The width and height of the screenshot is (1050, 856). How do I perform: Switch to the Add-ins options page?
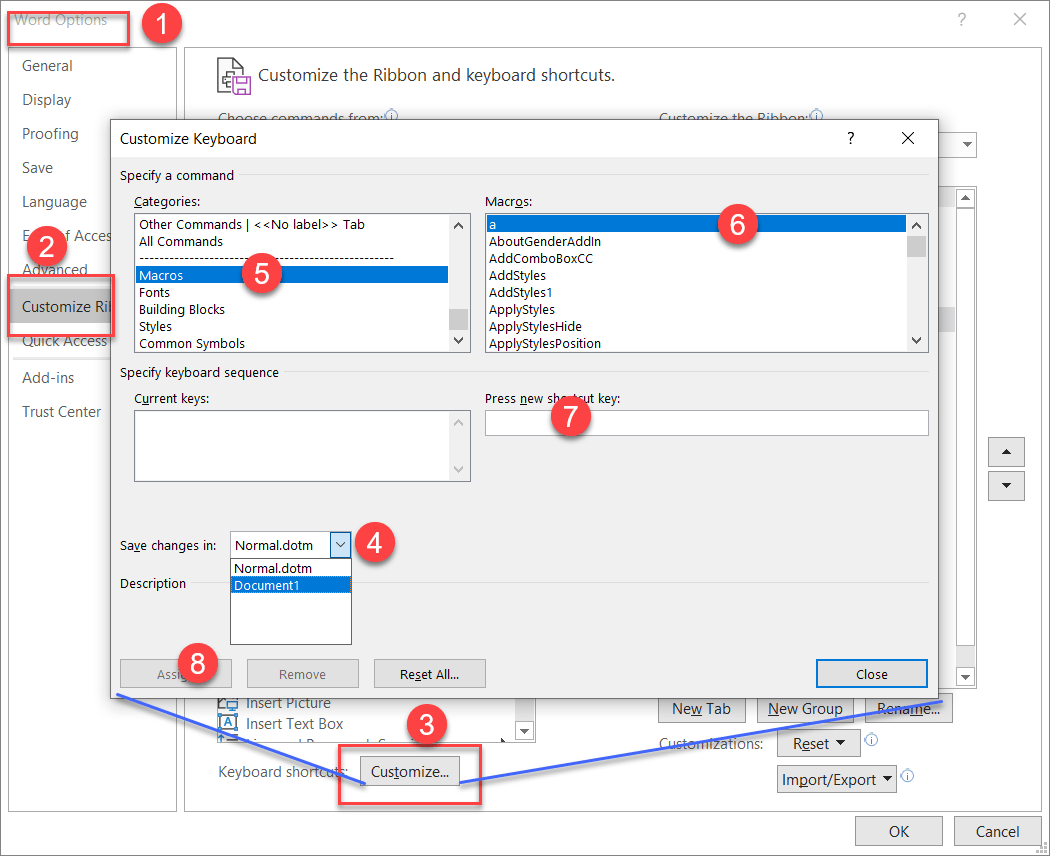(x=48, y=377)
